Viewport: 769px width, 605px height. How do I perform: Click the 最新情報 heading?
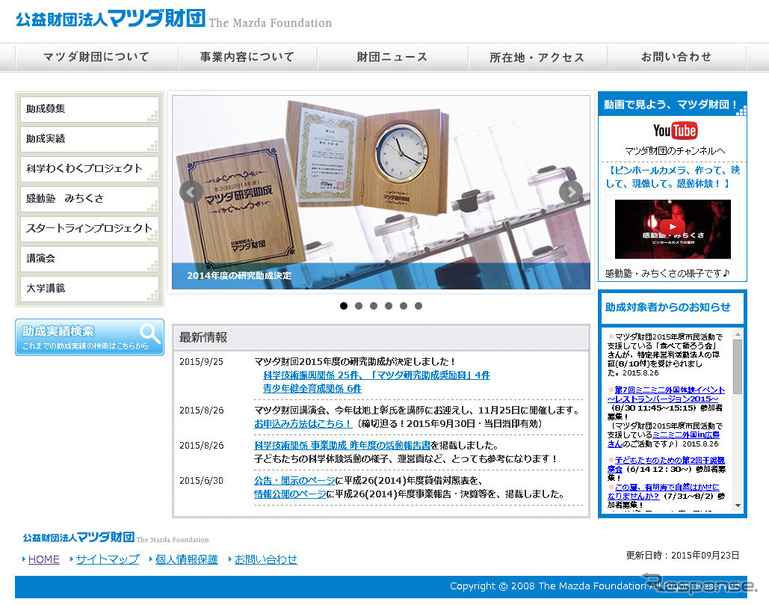pyautogui.click(x=203, y=337)
